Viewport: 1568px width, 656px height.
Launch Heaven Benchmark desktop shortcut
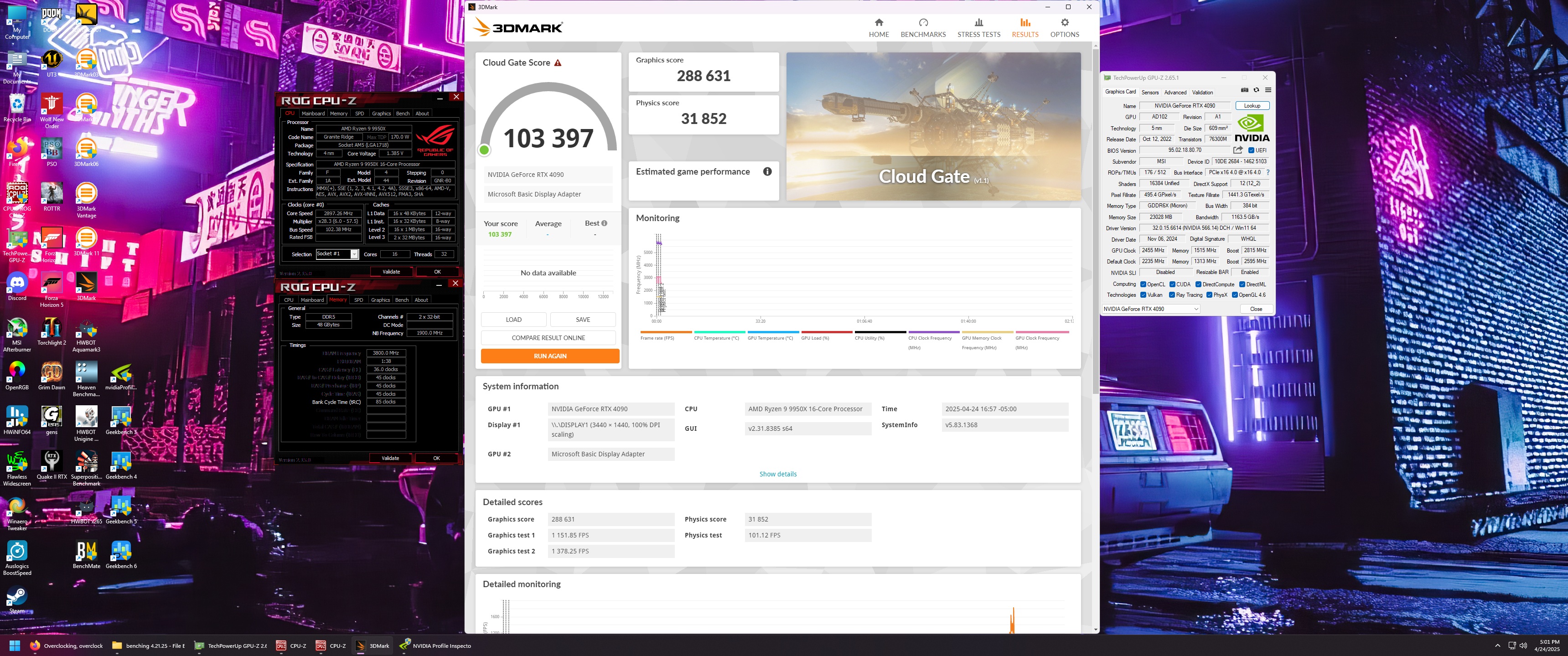87,379
